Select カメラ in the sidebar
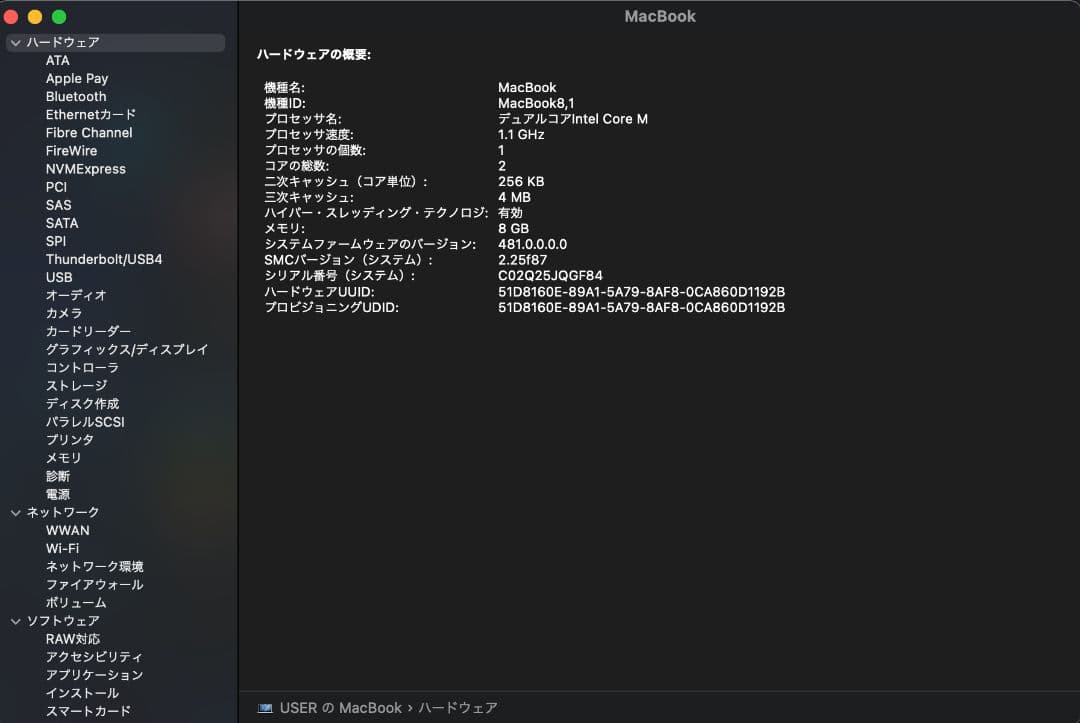The width and height of the screenshot is (1080, 723). point(64,313)
